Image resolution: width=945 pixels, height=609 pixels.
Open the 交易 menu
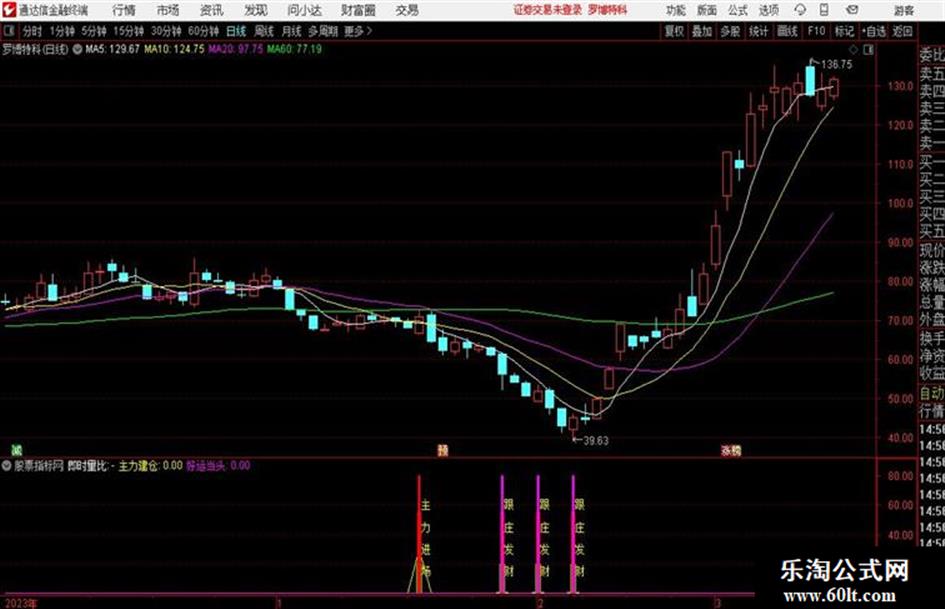pyautogui.click(x=407, y=10)
